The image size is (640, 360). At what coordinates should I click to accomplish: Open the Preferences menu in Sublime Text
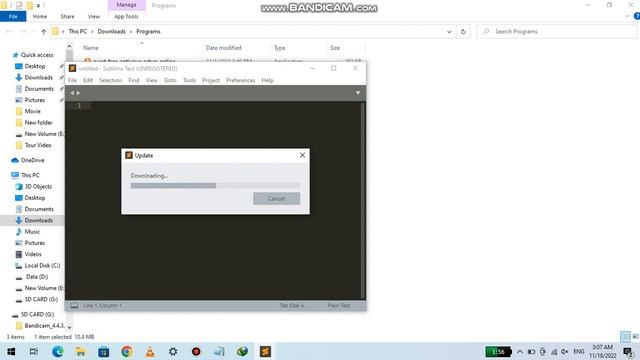coord(240,80)
